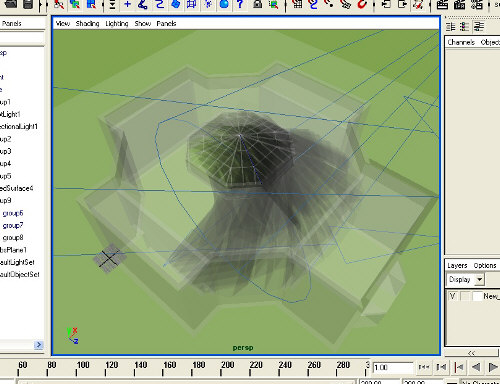This screenshot has width=500, height=384.
Task: Click the render current frame clapperboard icon
Action: coord(442,5)
